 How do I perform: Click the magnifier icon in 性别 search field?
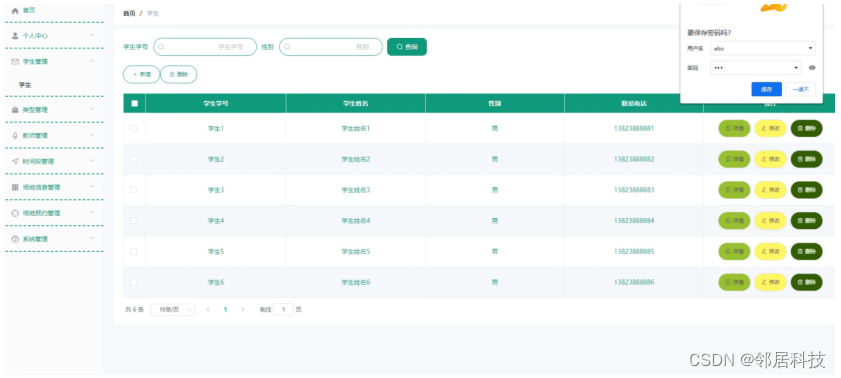click(287, 47)
